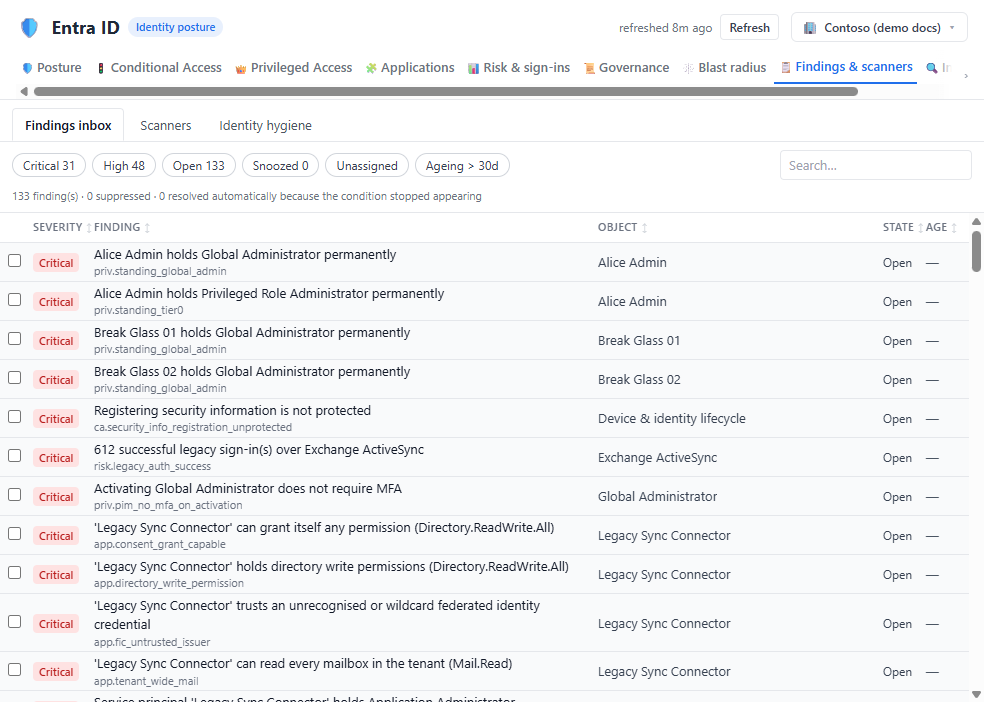Image resolution: width=984 pixels, height=702 pixels.
Task: Click the Critical badge on the Mail.Read row
Action: tap(56, 672)
